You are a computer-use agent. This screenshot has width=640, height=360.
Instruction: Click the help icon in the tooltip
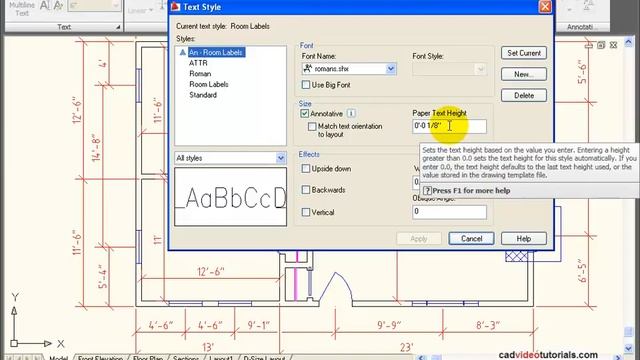[427, 191]
